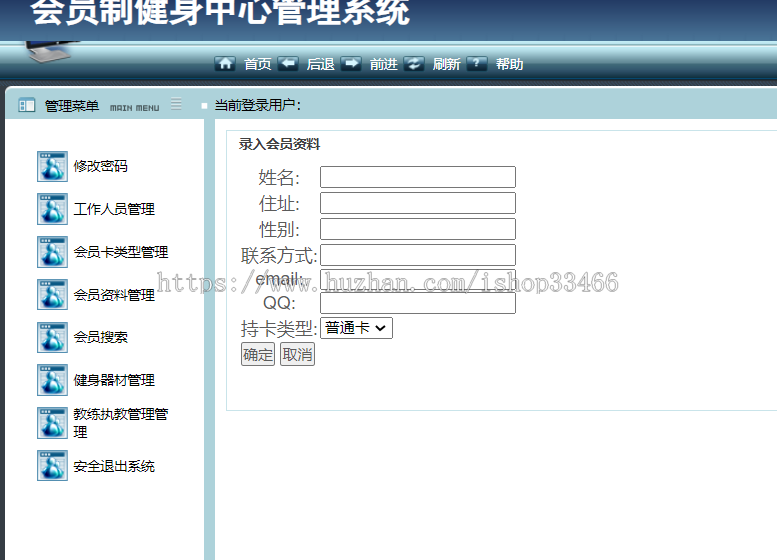Image resolution: width=777 pixels, height=560 pixels.
Task: Click the question mark icon beside 帮助
Action: pyautogui.click(x=477, y=63)
